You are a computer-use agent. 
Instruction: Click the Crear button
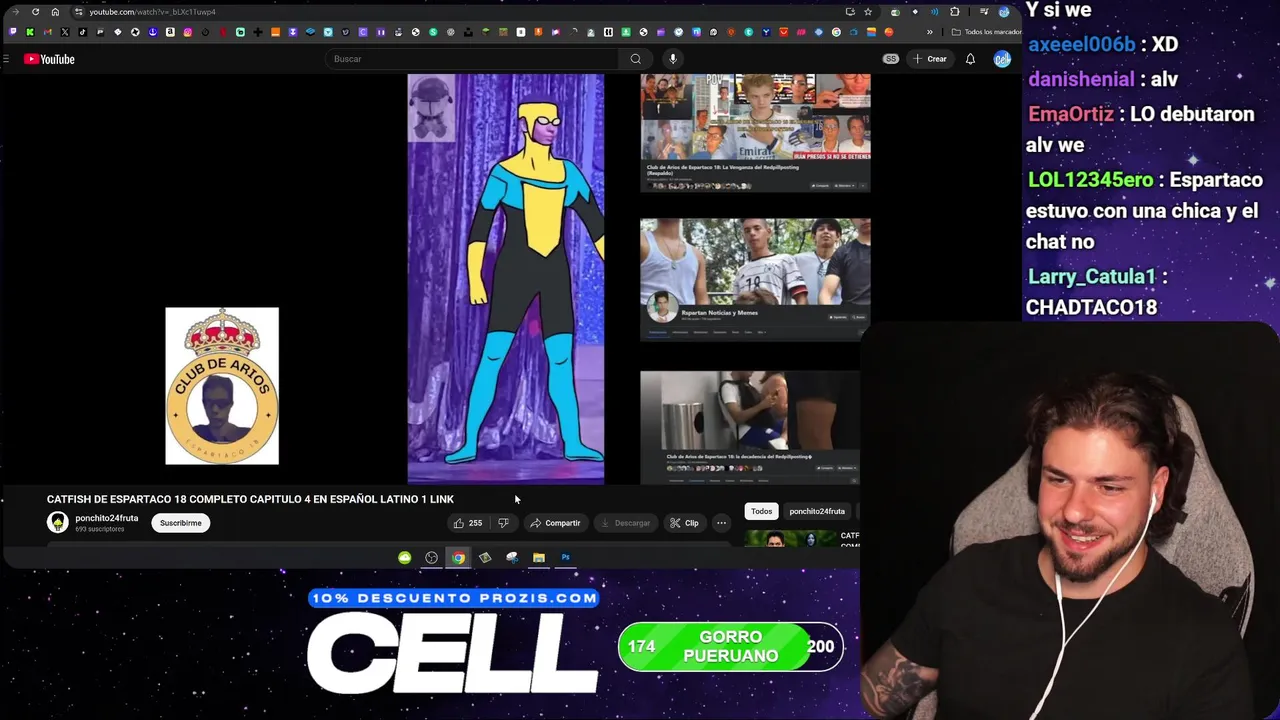tap(929, 59)
